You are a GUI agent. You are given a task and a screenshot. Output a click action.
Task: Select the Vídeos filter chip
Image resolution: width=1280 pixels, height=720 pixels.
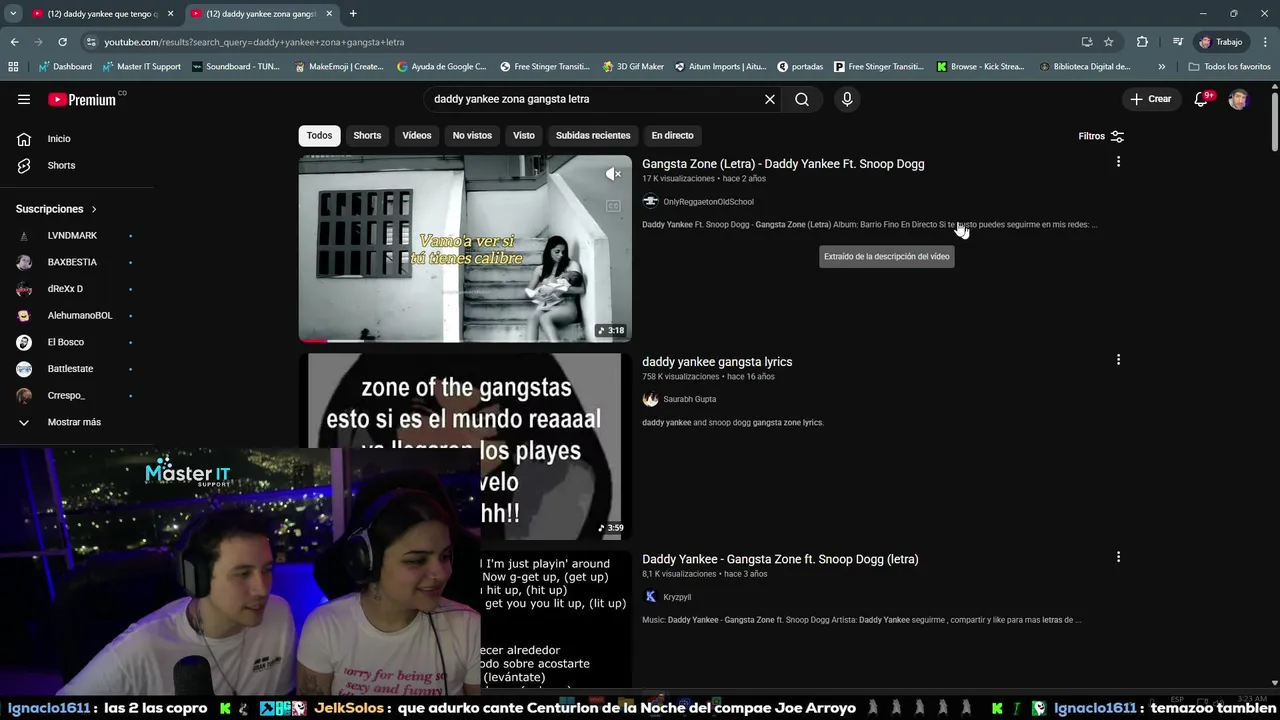(x=417, y=135)
